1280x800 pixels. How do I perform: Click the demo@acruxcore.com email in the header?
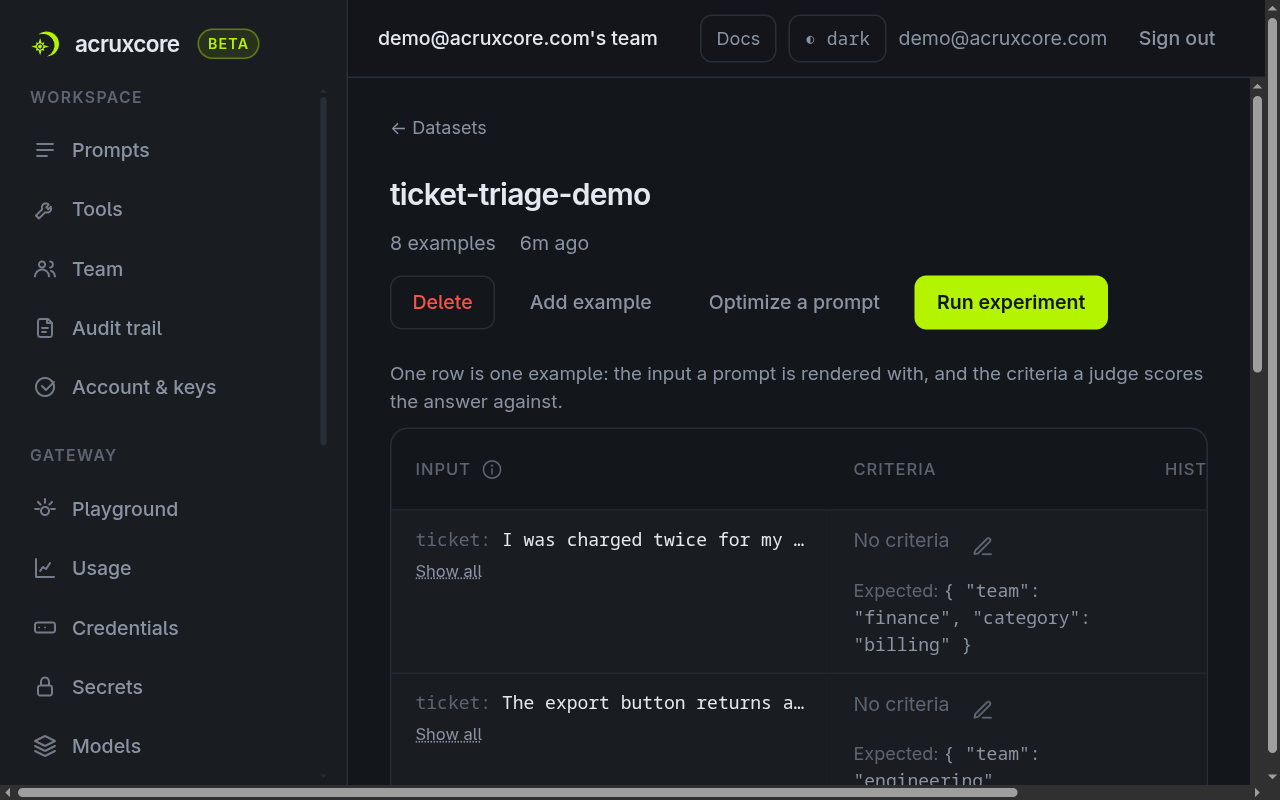[1003, 39]
